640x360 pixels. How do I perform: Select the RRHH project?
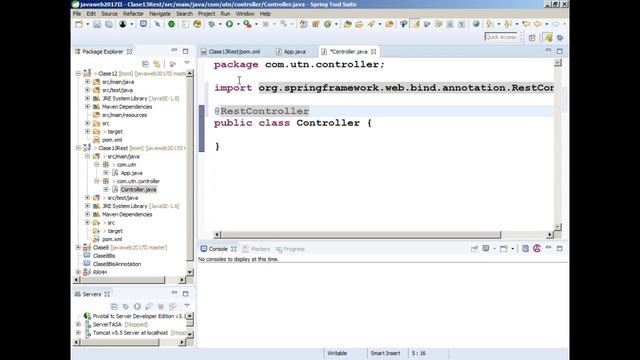100,272
